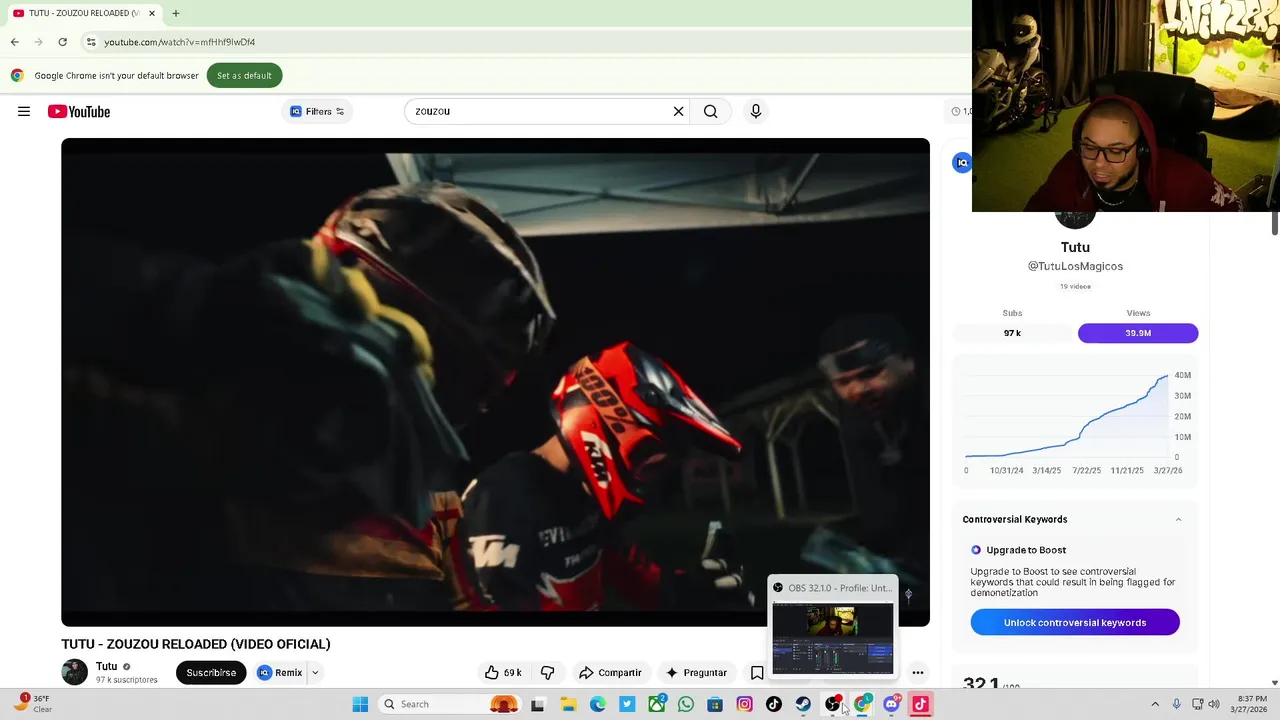1280x720 pixels.
Task: Switch to Chrome on the taskbar
Action: coord(862,704)
